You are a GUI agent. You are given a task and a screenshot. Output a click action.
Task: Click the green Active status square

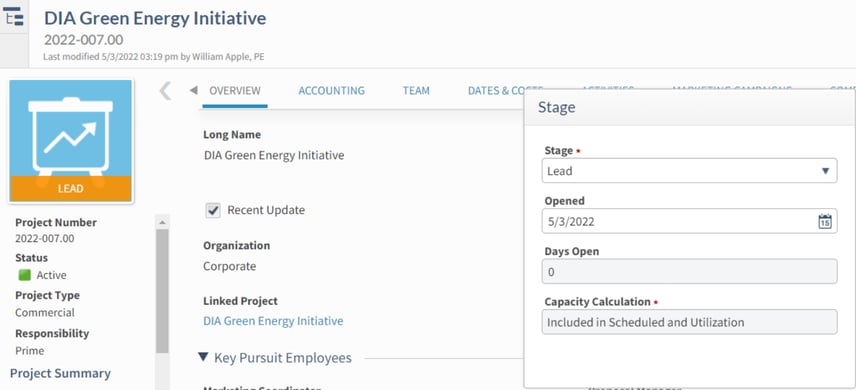coord(25,275)
